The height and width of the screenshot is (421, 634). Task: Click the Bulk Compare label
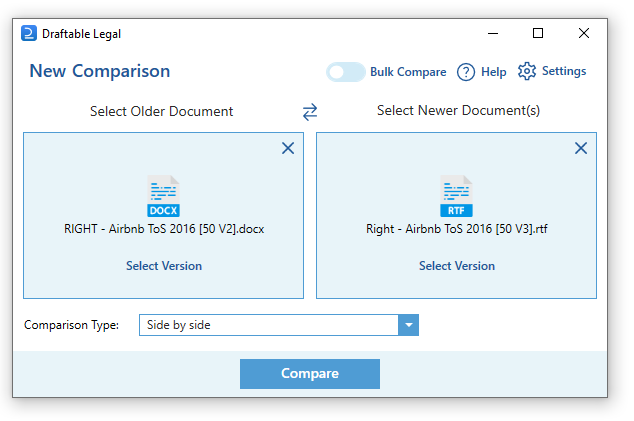[408, 72]
